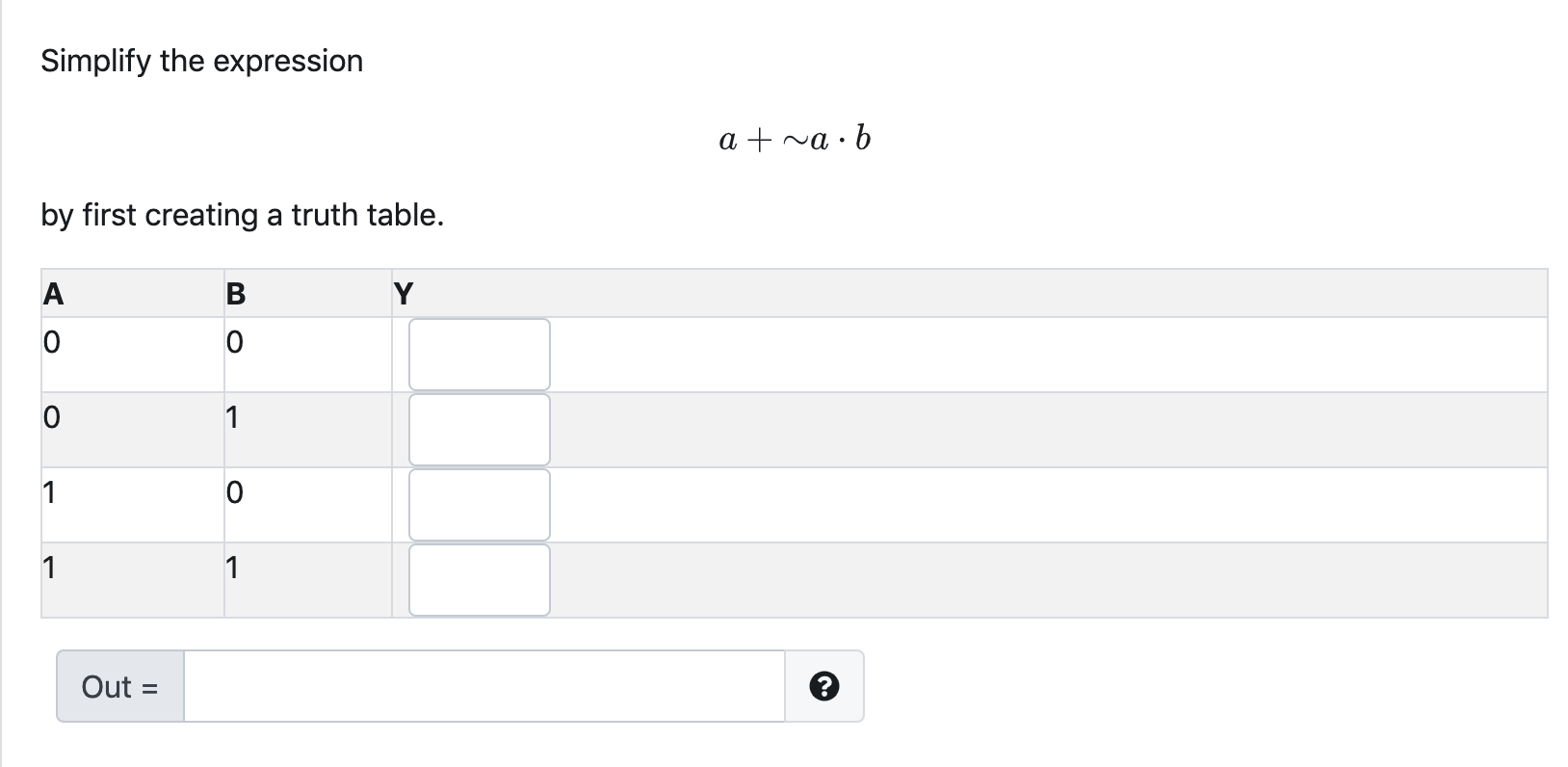
Task: Select the expression a + ~a · b
Action: (794, 137)
